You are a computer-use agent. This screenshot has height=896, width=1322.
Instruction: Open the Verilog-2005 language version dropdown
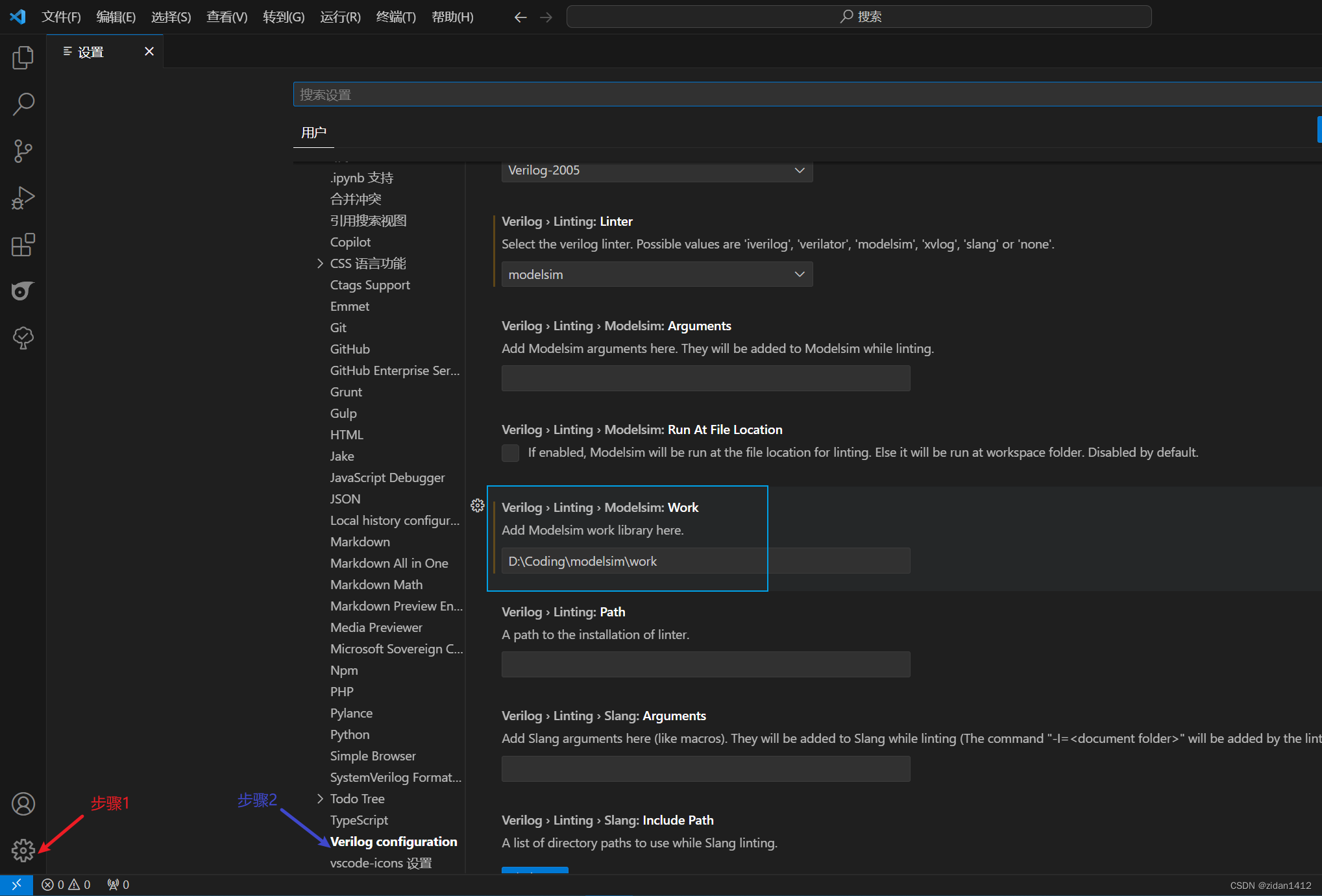pos(656,170)
